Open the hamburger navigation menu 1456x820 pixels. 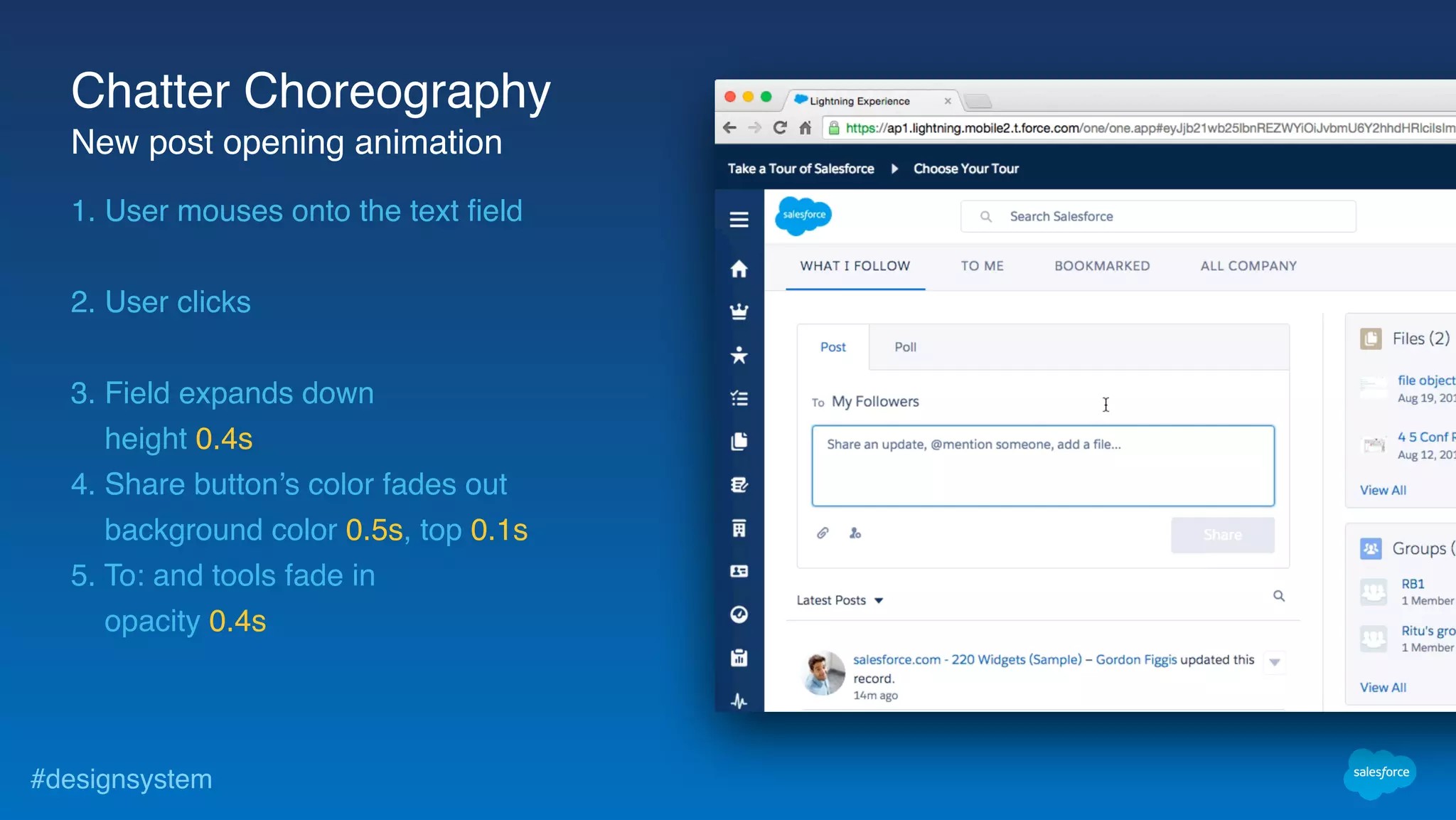(739, 219)
